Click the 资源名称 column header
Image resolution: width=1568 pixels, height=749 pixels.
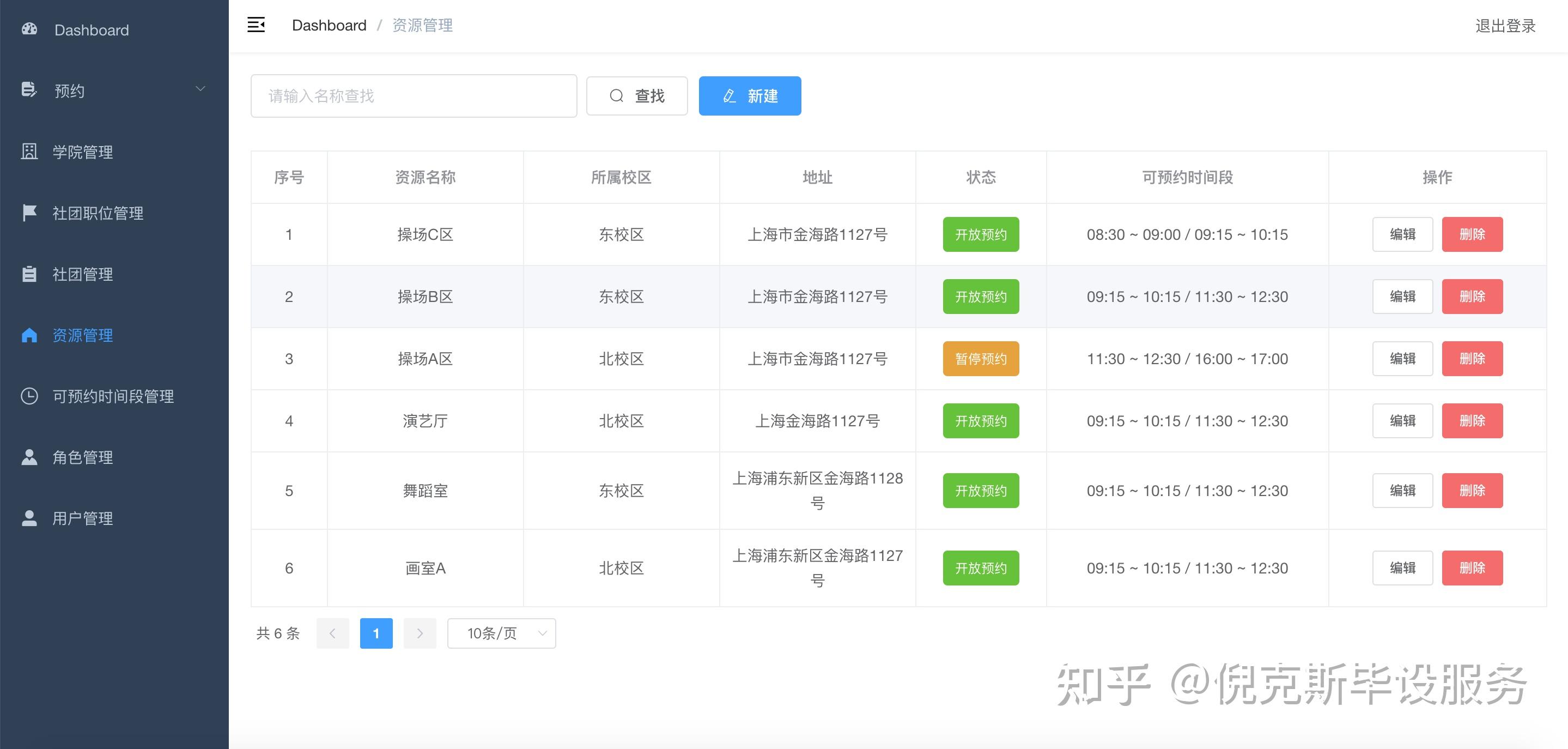point(425,177)
